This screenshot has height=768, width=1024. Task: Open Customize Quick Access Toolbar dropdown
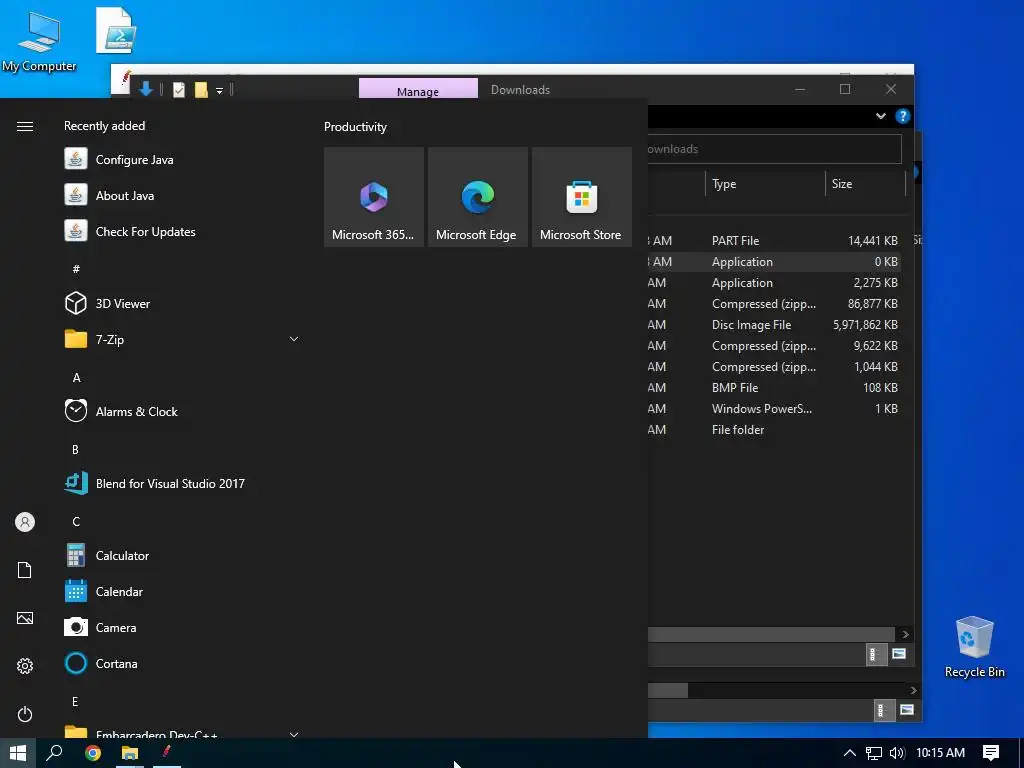tap(219, 90)
